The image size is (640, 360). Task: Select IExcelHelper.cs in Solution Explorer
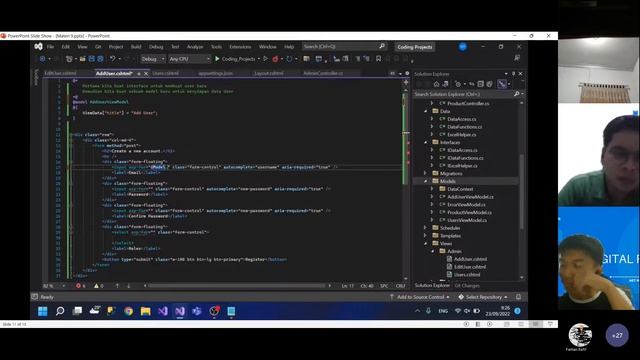pyautogui.click(x=462, y=166)
